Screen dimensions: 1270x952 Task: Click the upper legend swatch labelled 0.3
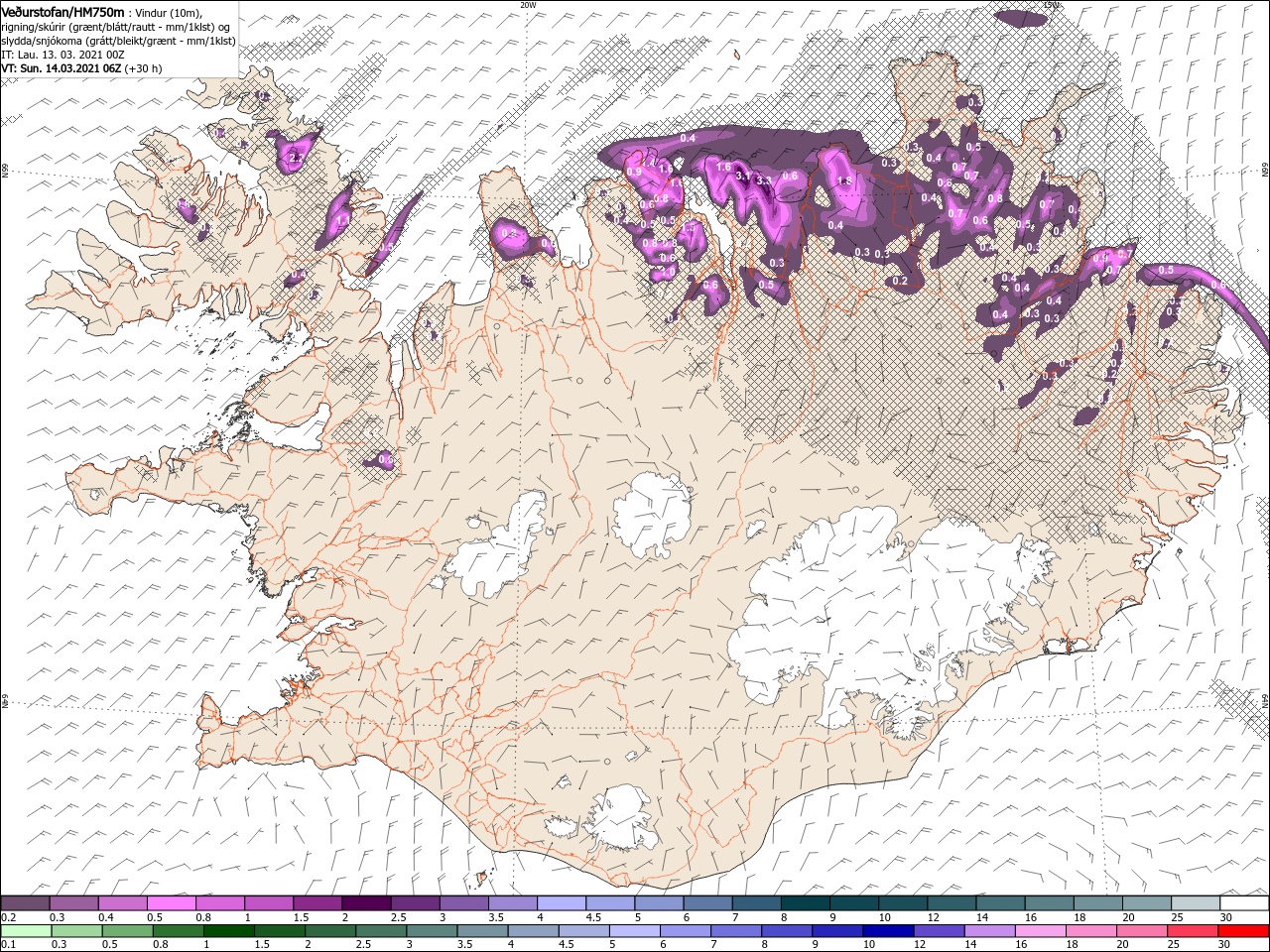tap(73, 903)
